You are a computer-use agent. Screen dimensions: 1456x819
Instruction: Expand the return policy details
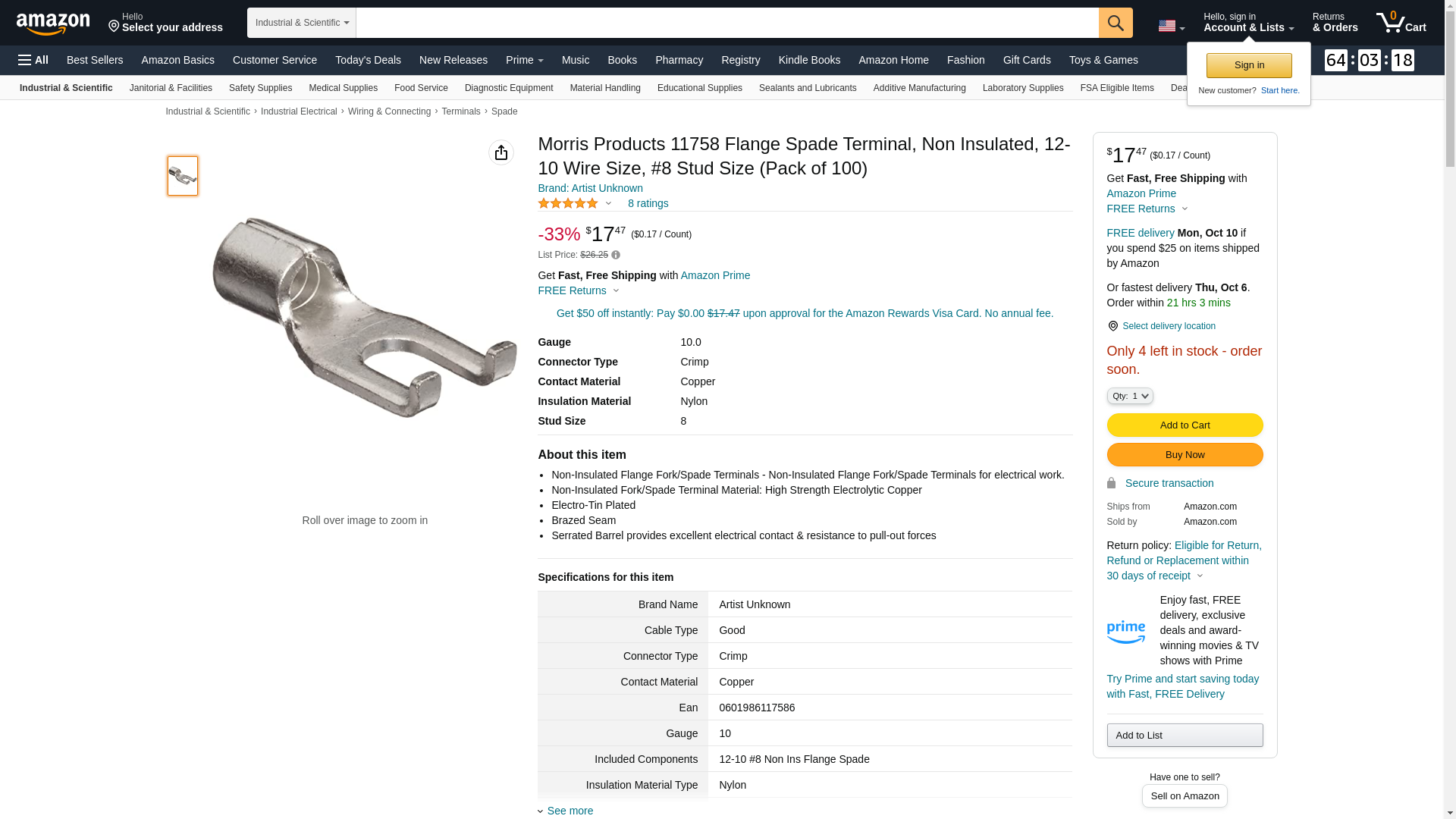(1200, 576)
